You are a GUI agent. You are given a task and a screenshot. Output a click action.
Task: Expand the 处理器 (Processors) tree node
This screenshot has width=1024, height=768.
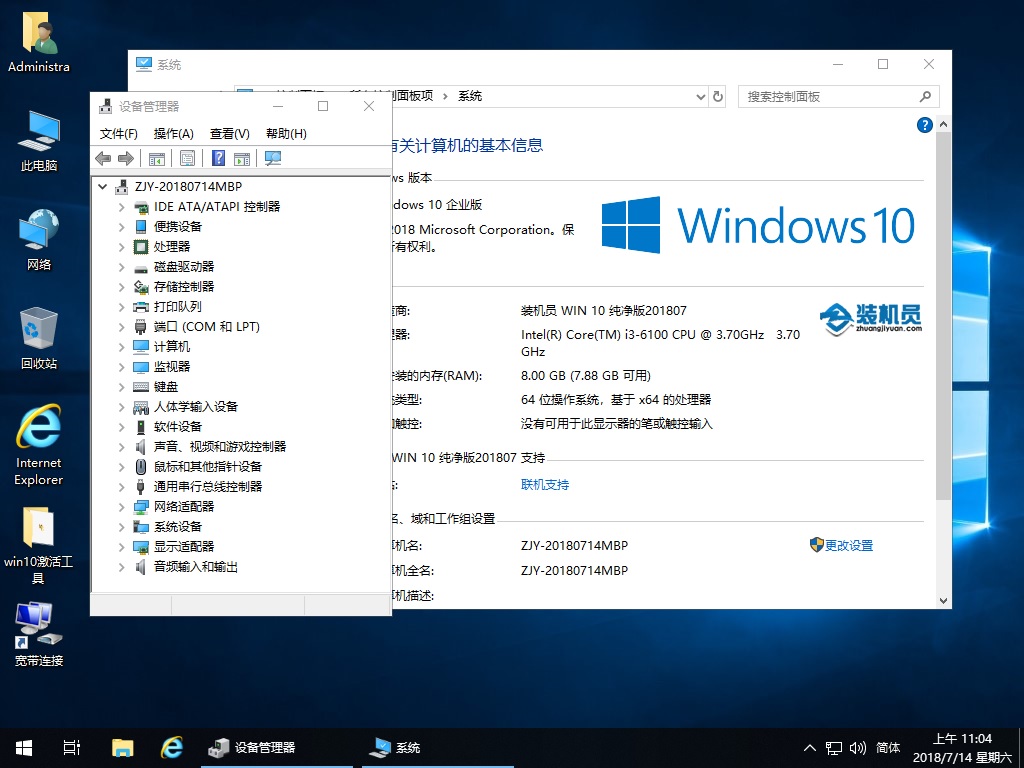[x=122, y=247]
